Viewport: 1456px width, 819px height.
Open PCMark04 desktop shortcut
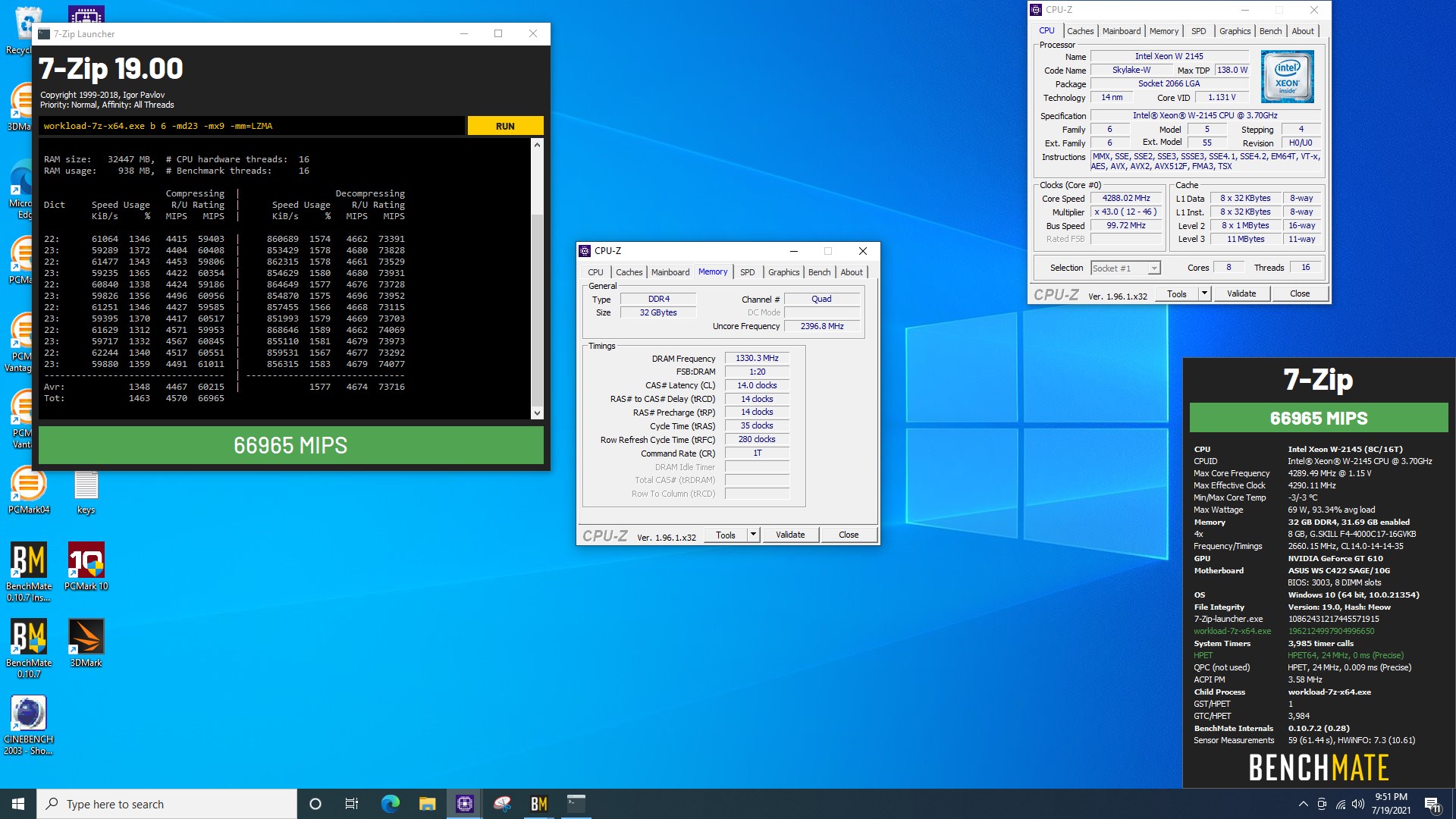click(29, 491)
